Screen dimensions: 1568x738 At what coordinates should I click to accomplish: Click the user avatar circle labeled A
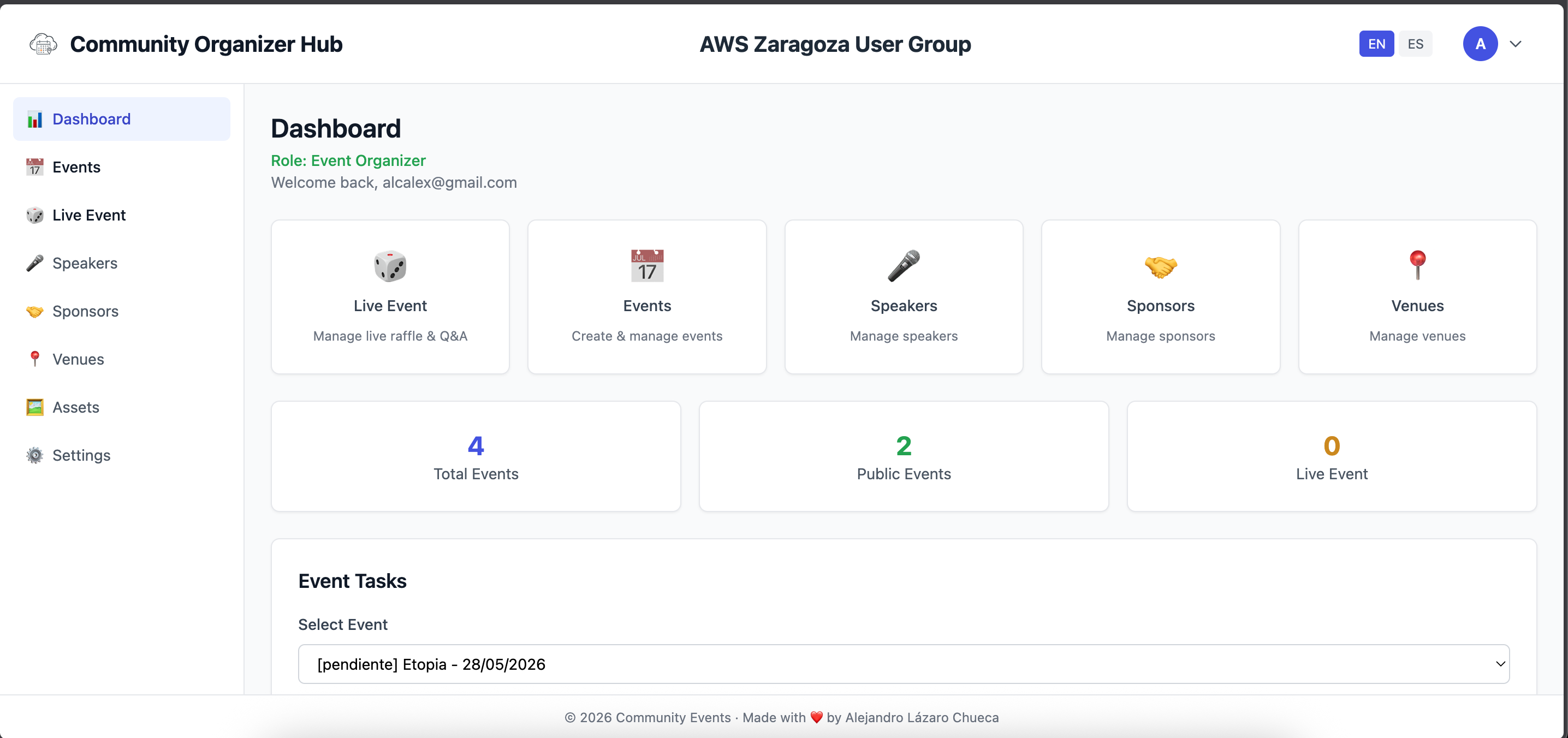point(1480,44)
